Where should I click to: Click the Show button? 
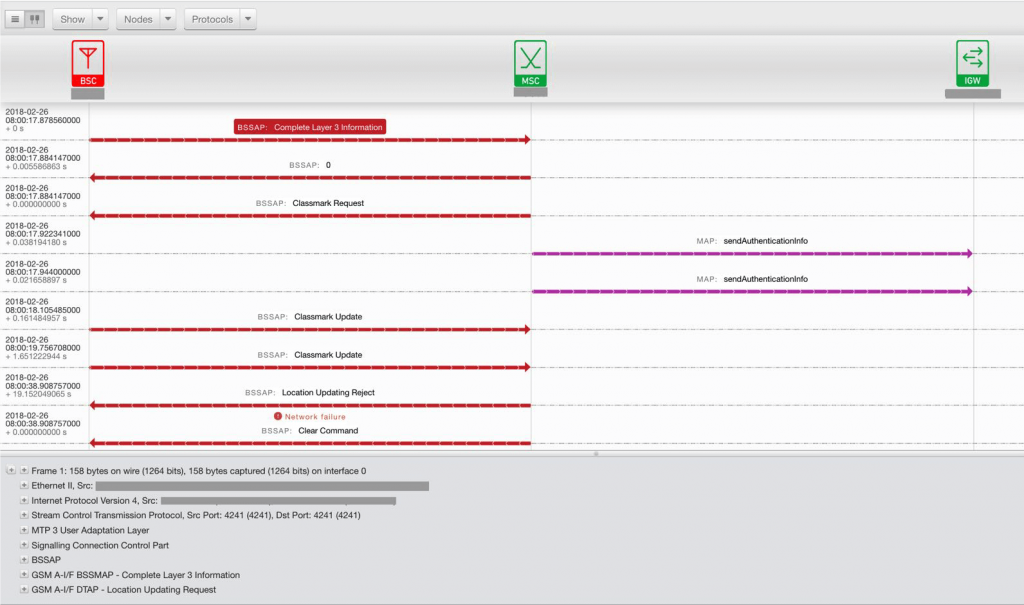click(x=73, y=19)
